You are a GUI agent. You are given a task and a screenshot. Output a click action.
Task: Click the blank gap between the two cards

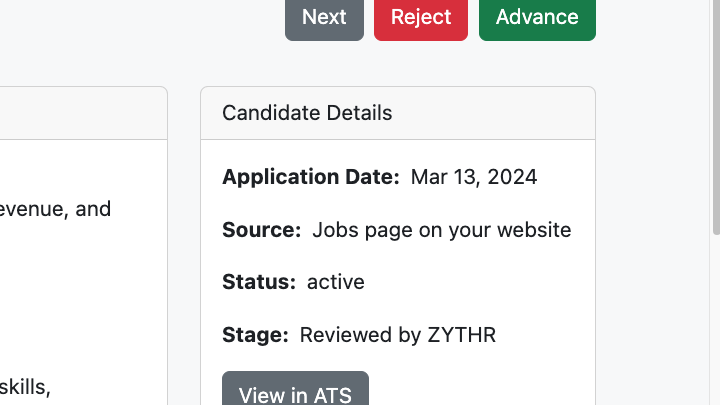(x=184, y=246)
